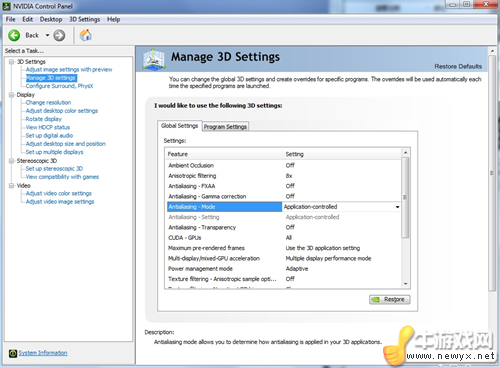Select Adjust image settings with preview
The image size is (500, 368).
click(69, 69)
